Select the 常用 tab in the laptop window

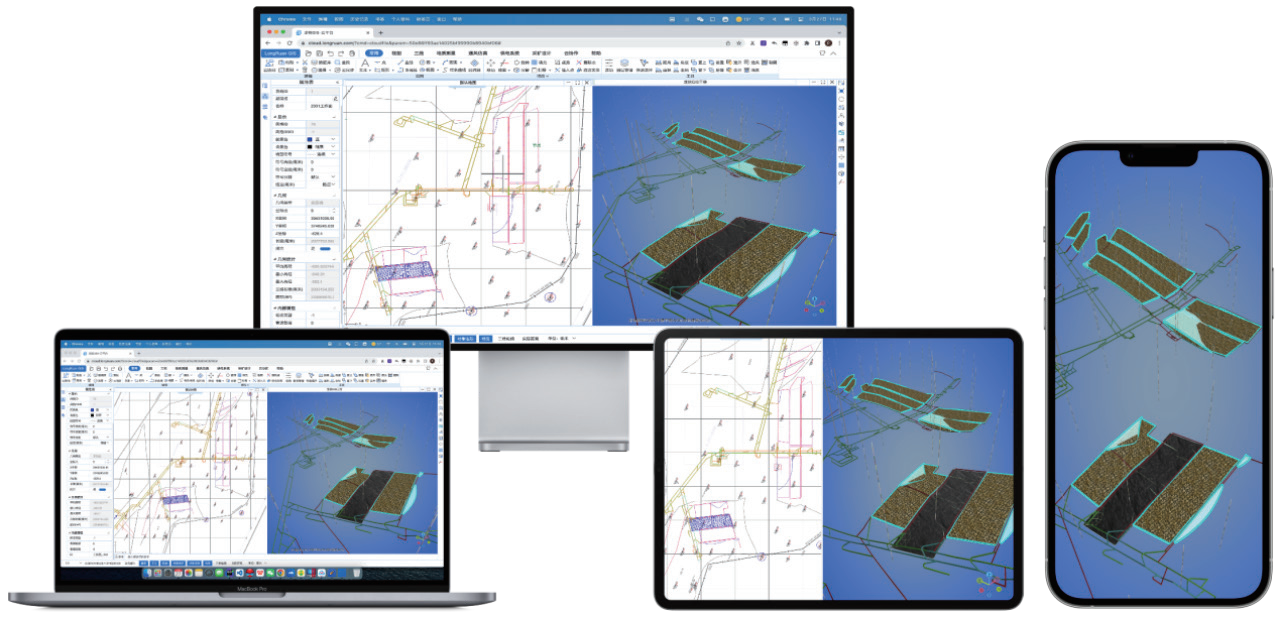click(x=133, y=368)
